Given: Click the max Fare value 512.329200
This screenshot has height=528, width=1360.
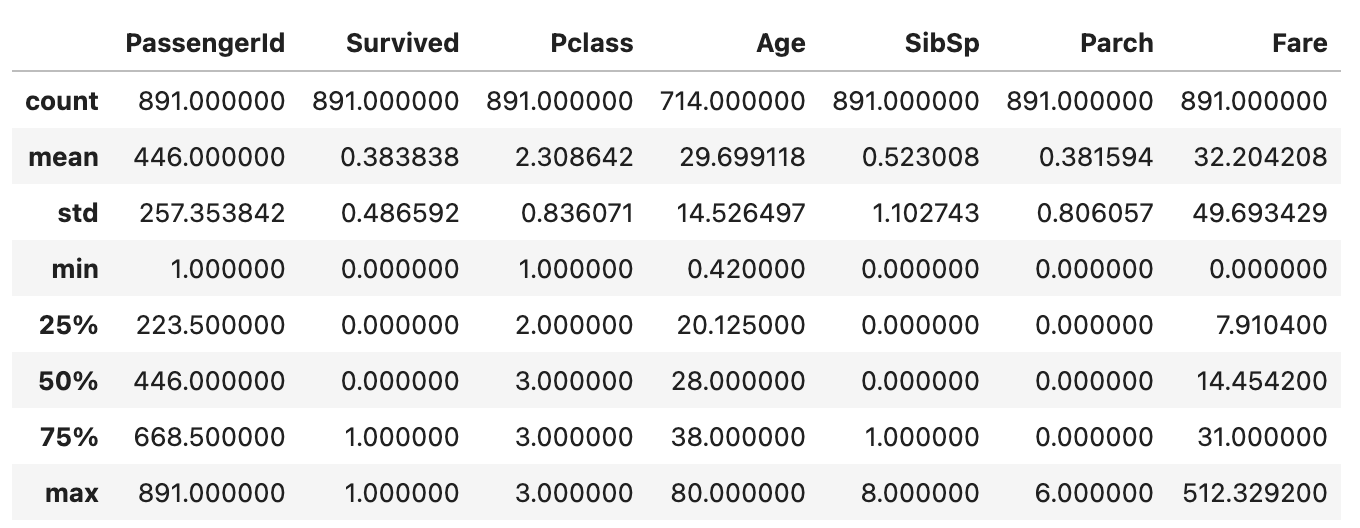Looking at the screenshot, I should tap(1254, 493).
